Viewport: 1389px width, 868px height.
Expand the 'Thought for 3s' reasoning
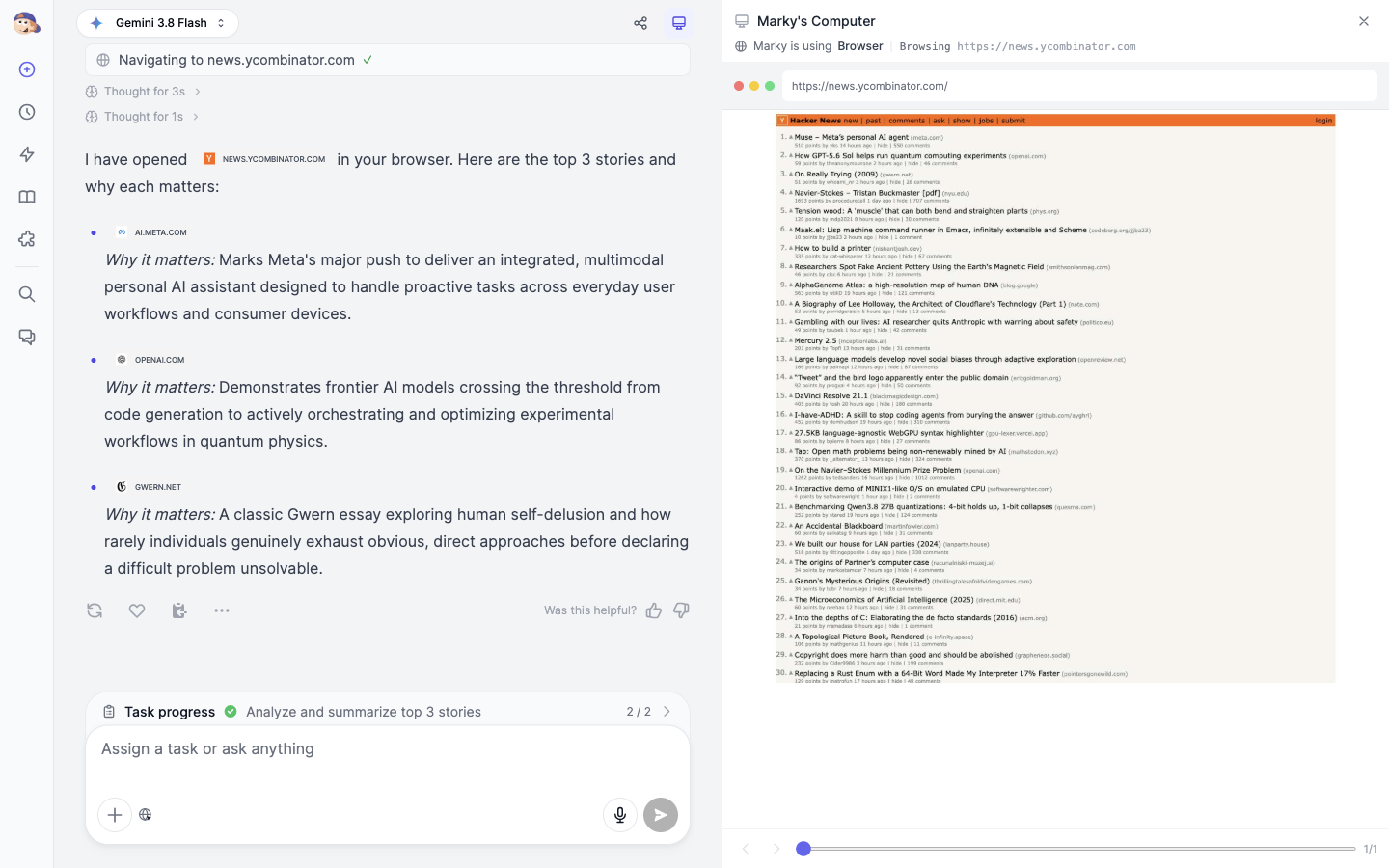143,92
